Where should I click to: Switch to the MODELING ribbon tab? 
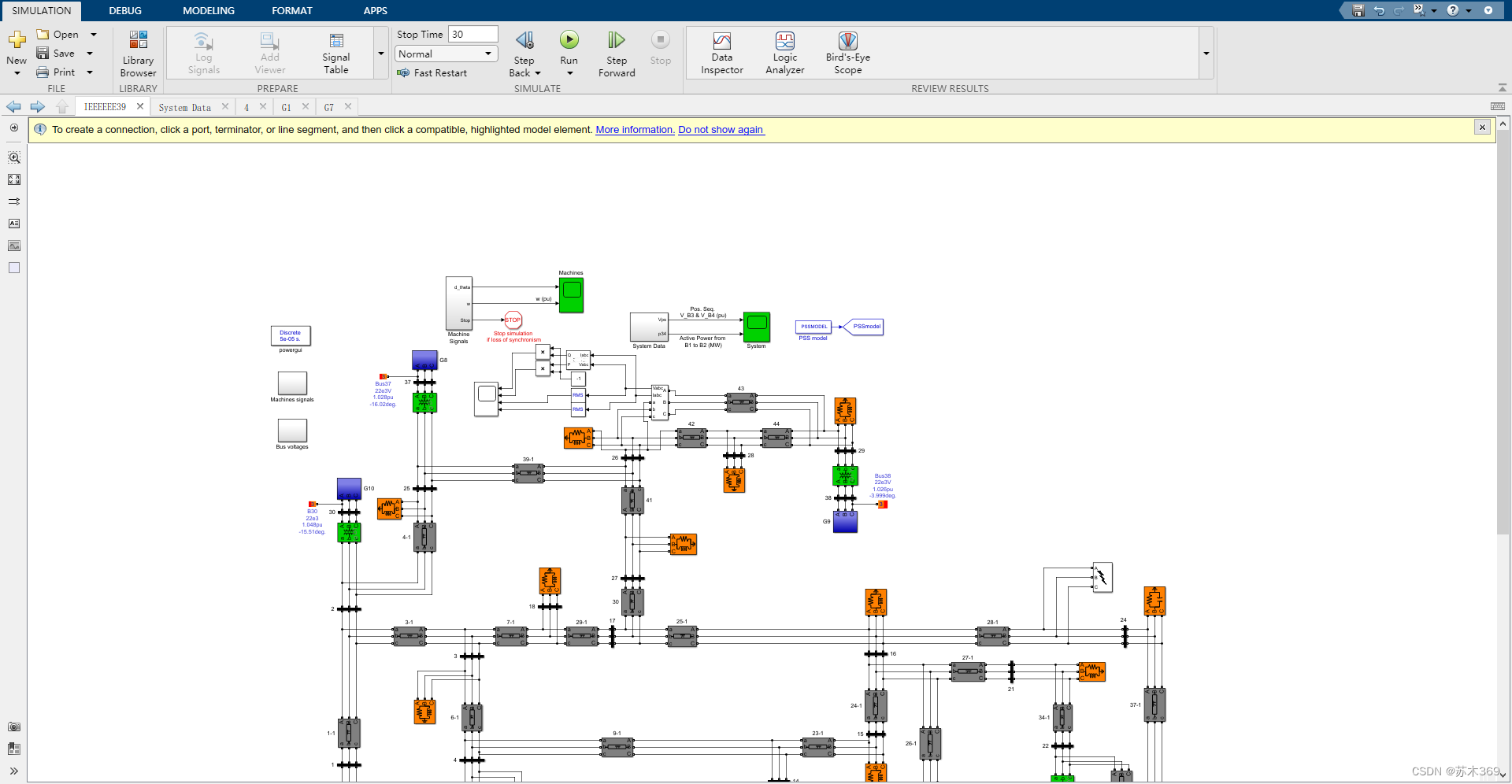[x=208, y=10]
